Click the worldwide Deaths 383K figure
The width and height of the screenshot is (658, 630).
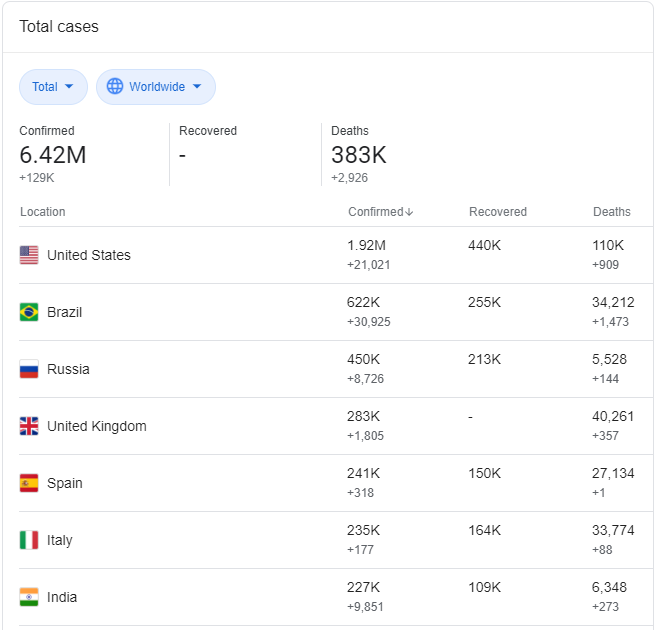point(358,155)
